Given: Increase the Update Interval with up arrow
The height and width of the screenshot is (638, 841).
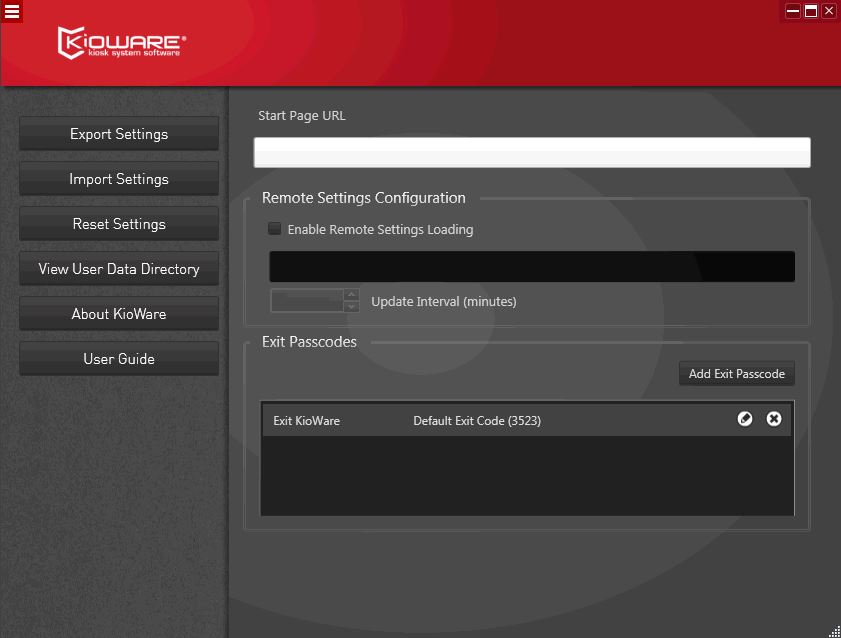Looking at the screenshot, I should pyautogui.click(x=351, y=295).
